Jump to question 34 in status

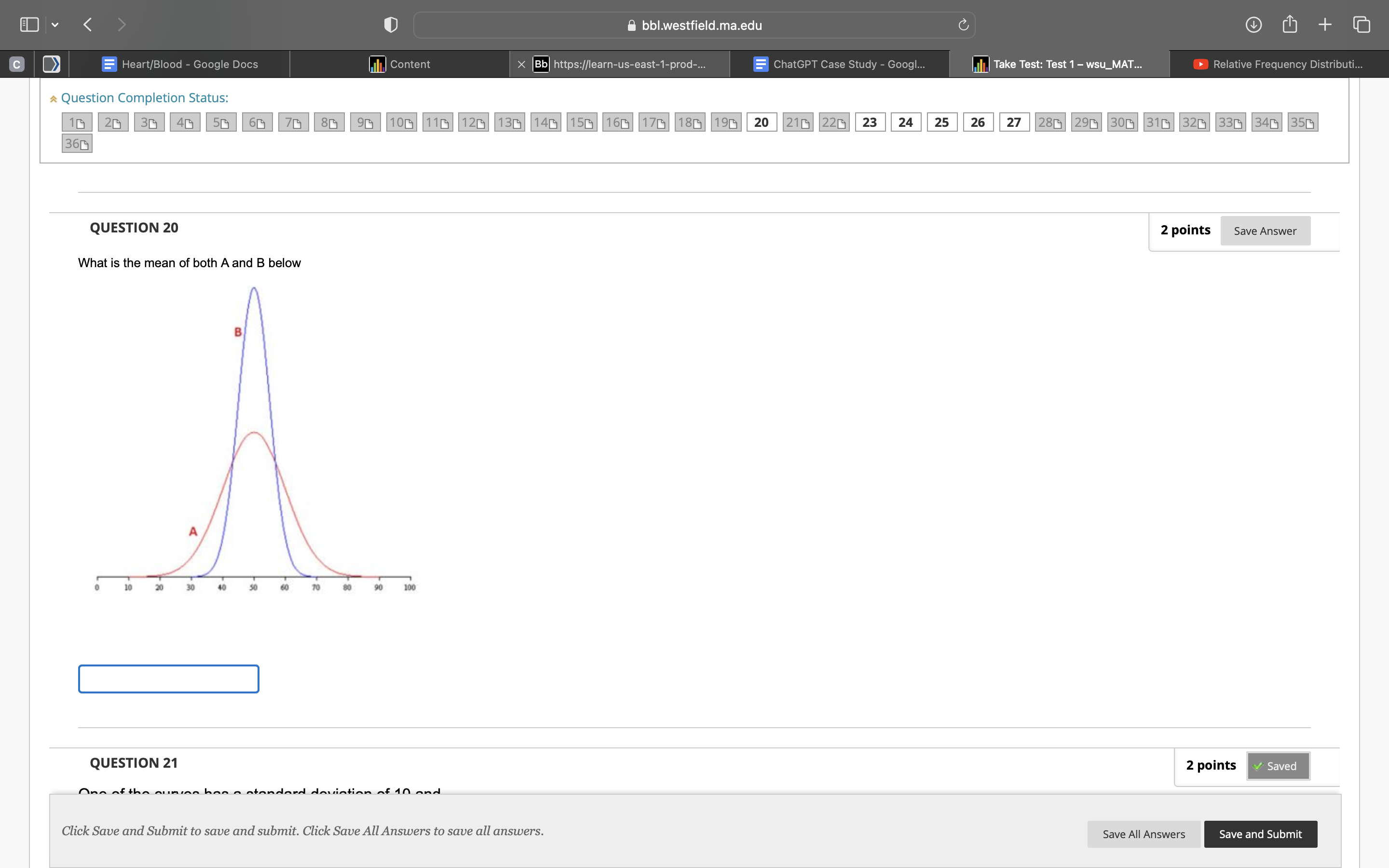[1267, 122]
